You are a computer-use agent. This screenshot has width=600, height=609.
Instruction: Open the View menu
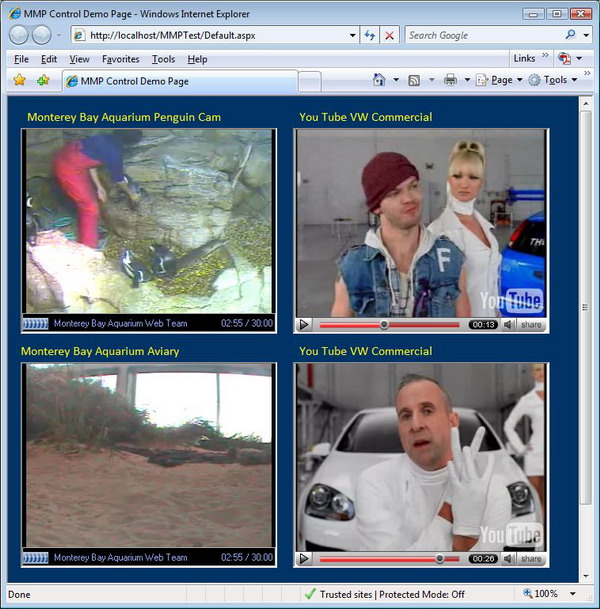click(80, 59)
